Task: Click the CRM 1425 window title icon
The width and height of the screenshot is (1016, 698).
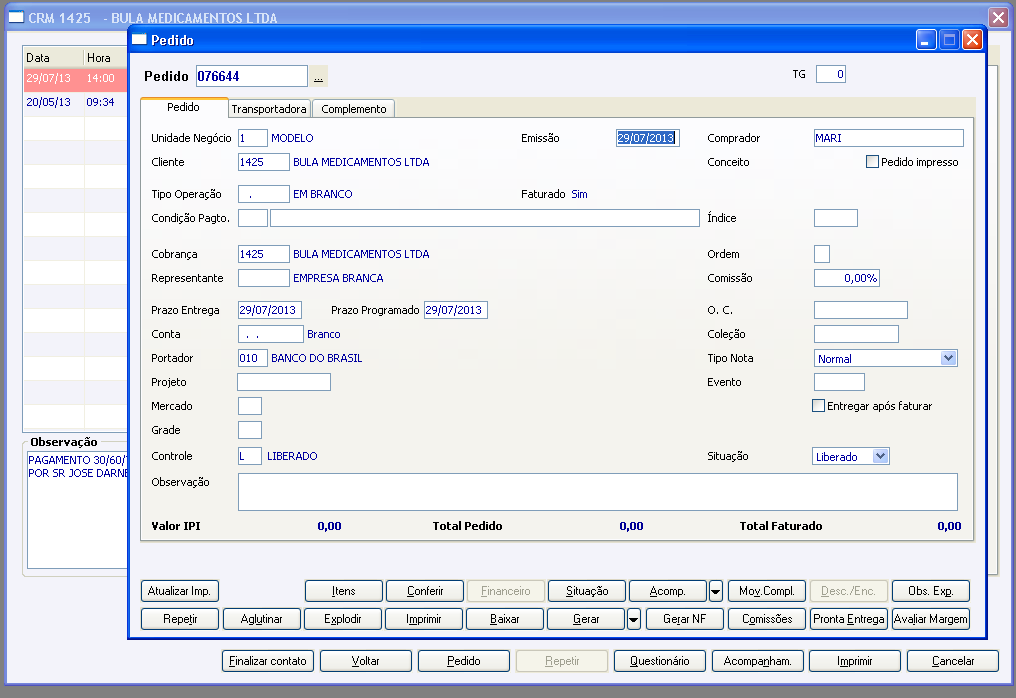Action: [14, 18]
